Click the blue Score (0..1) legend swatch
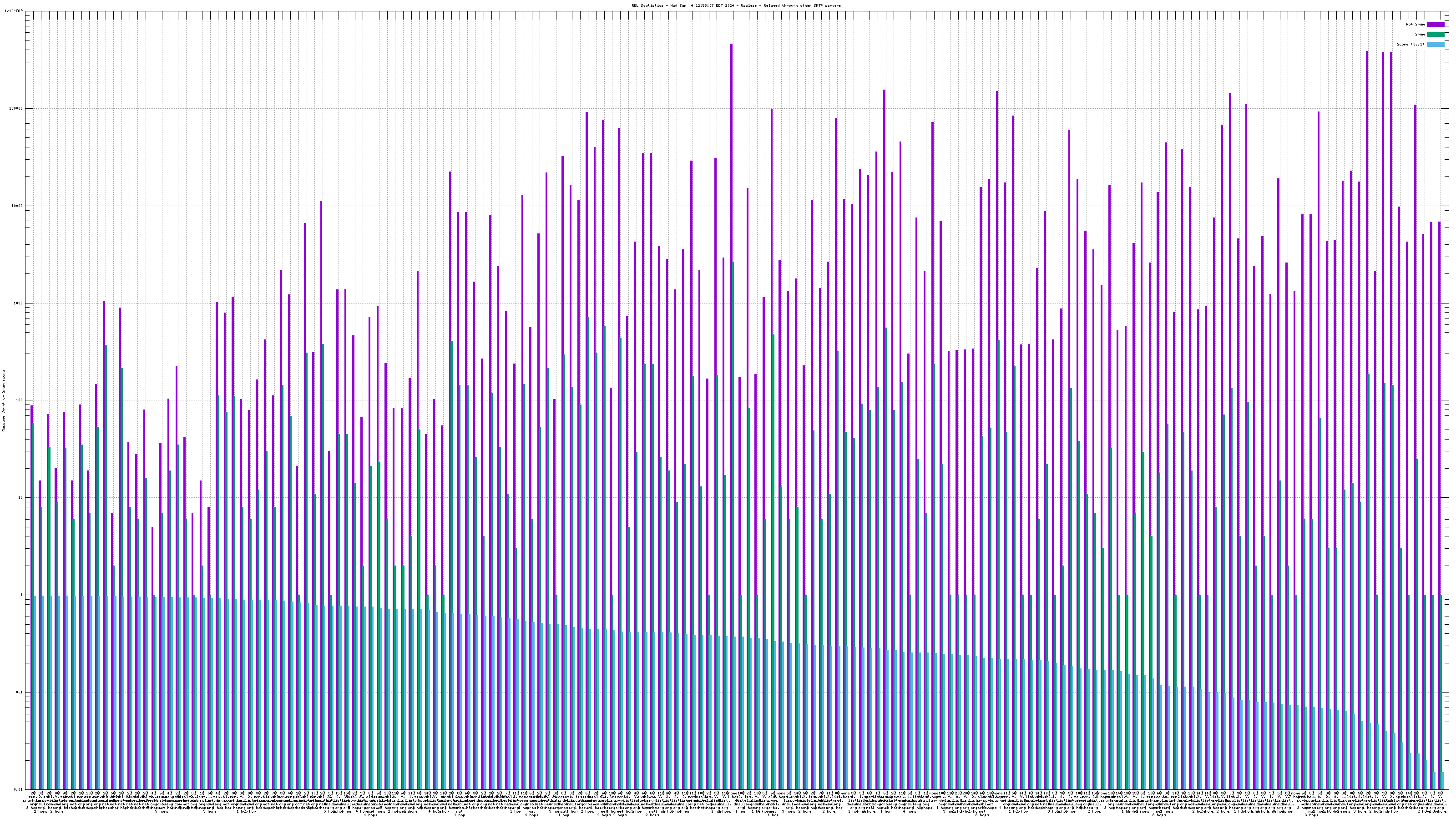1456x819 pixels. (1435, 44)
